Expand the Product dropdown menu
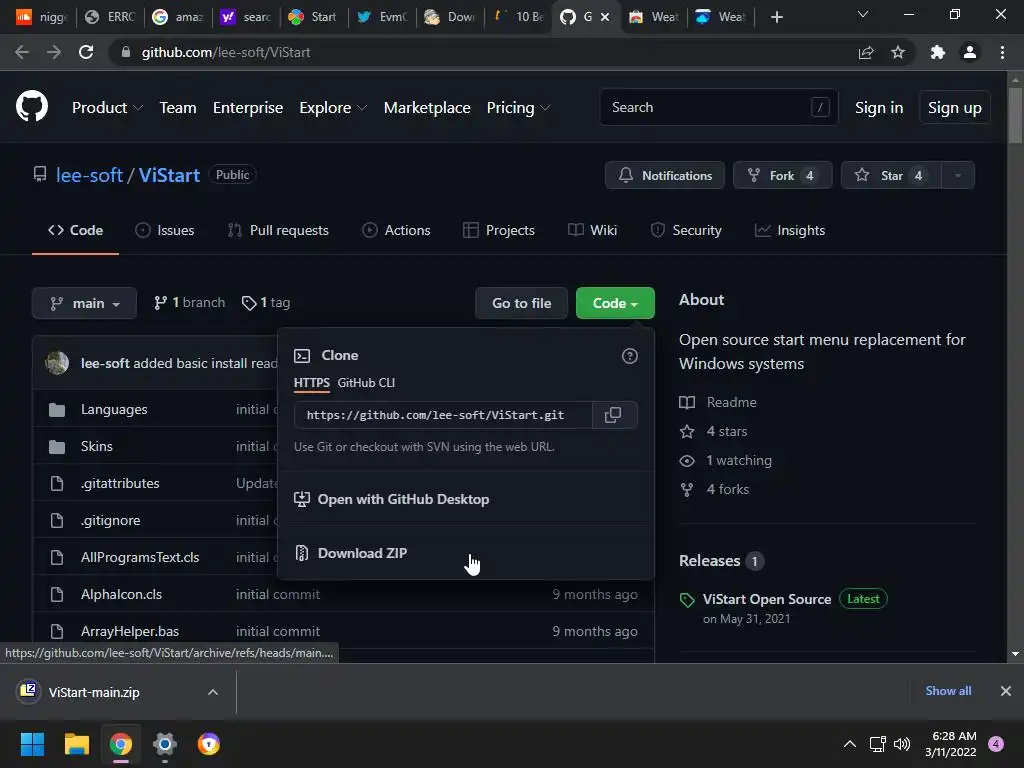The width and height of the screenshot is (1024, 768). pos(107,108)
